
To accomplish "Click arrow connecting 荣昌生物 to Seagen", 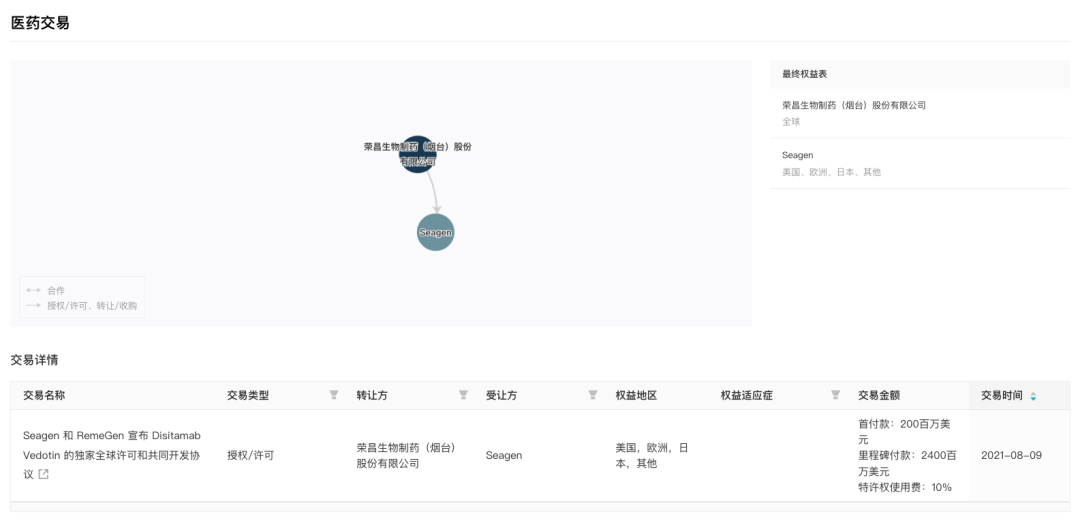I will [x=430, y=192].
